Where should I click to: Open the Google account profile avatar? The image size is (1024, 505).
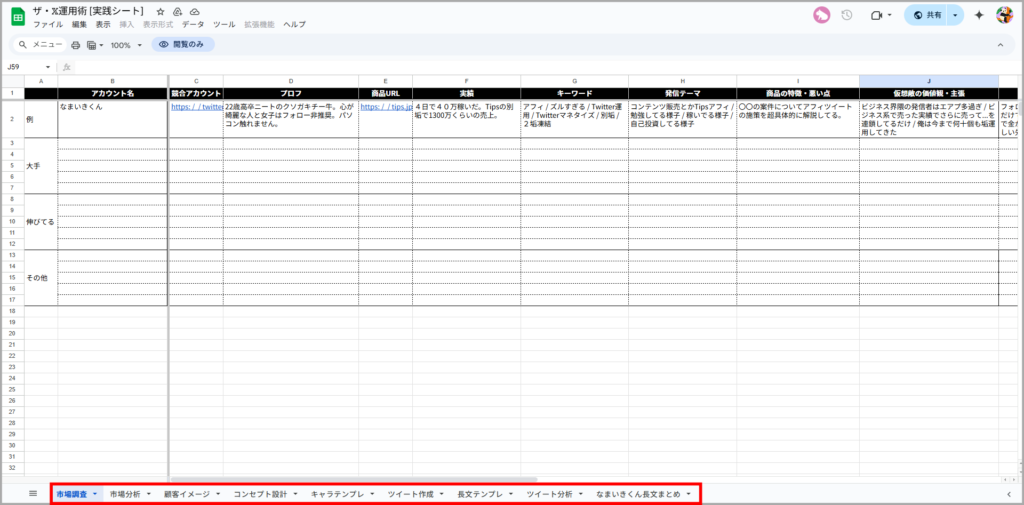(x=1005, y=15)
